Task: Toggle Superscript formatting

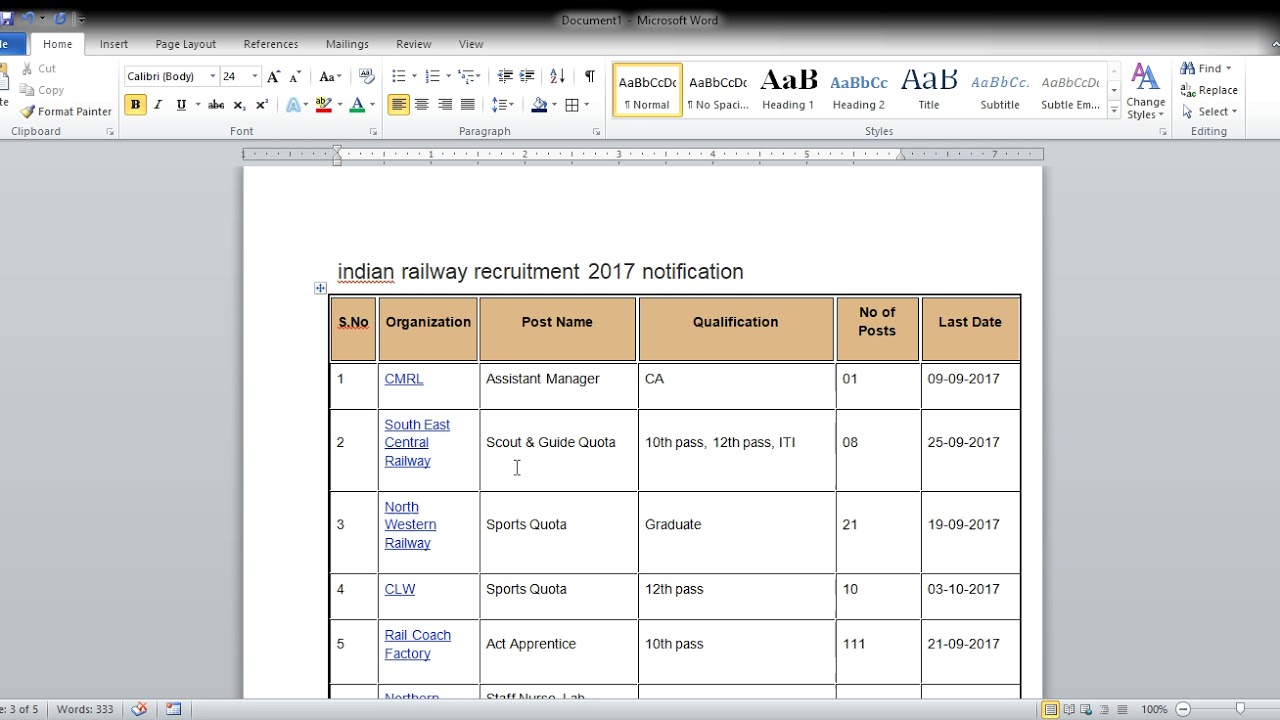Action: pos(262,105)
